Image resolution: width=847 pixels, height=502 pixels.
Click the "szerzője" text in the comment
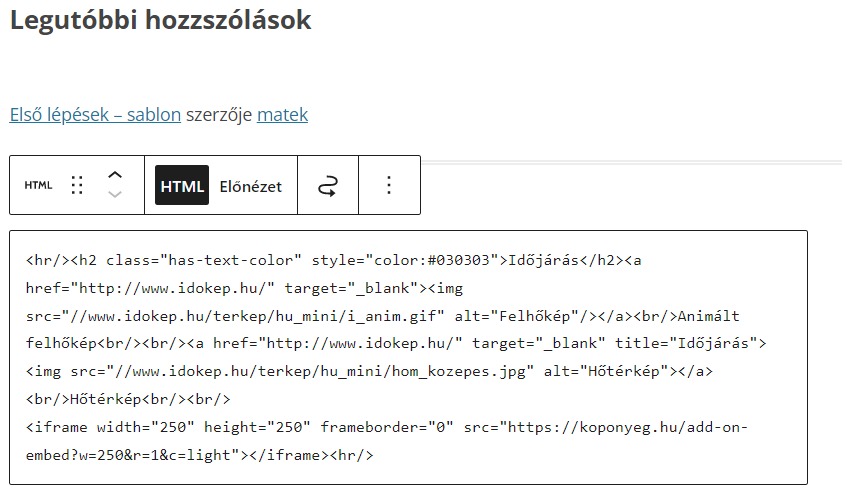click(x=219, y=115)
